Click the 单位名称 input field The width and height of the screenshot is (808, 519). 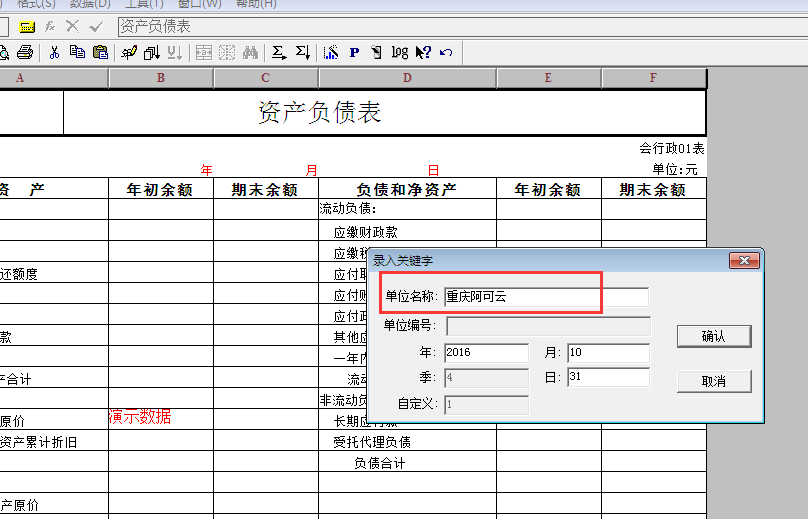pyautogui.click(x=546, y=297)
